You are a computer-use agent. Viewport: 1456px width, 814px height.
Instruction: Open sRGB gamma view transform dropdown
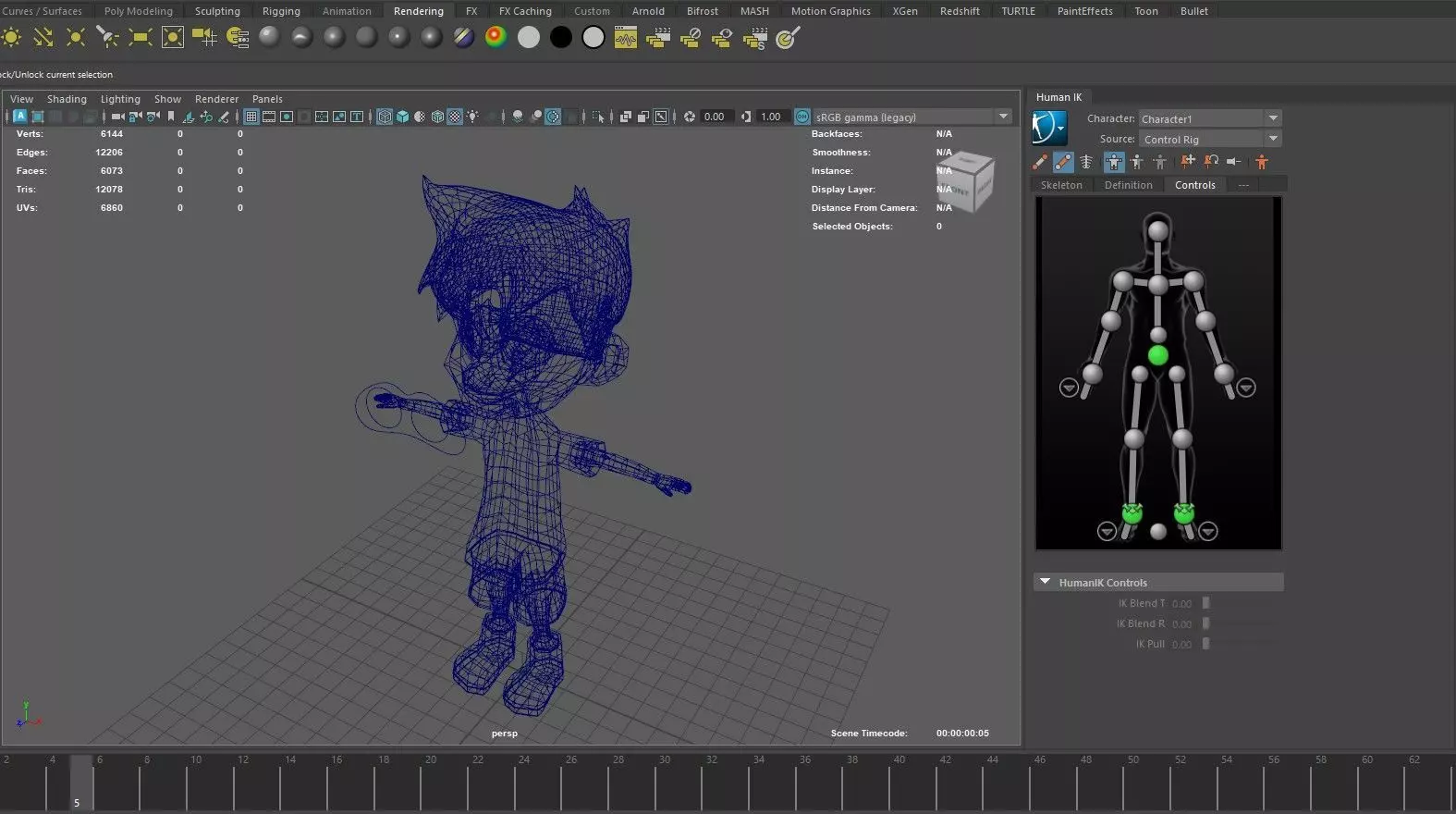click(912, 117)
